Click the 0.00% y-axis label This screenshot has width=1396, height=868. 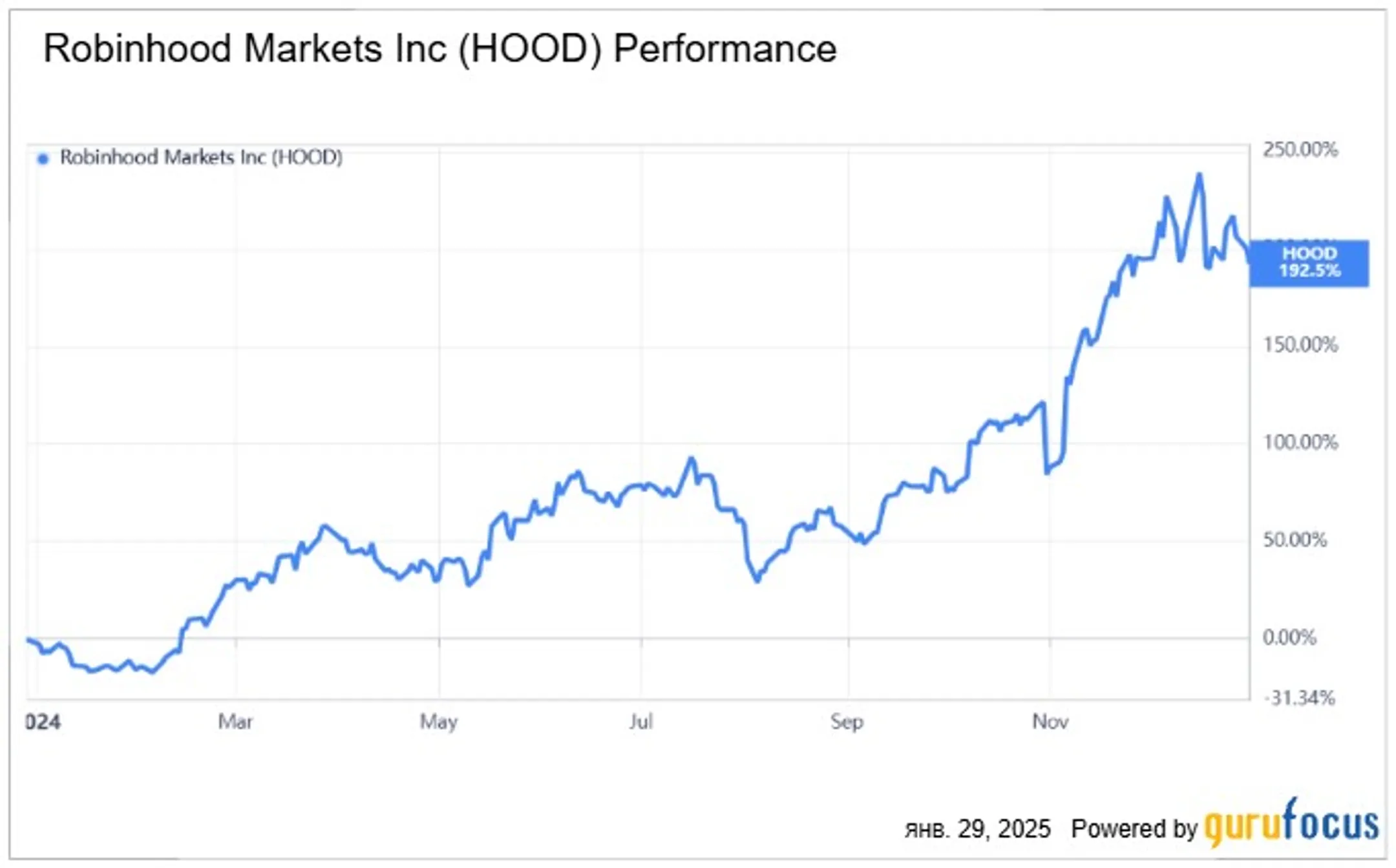(1289, 638)
